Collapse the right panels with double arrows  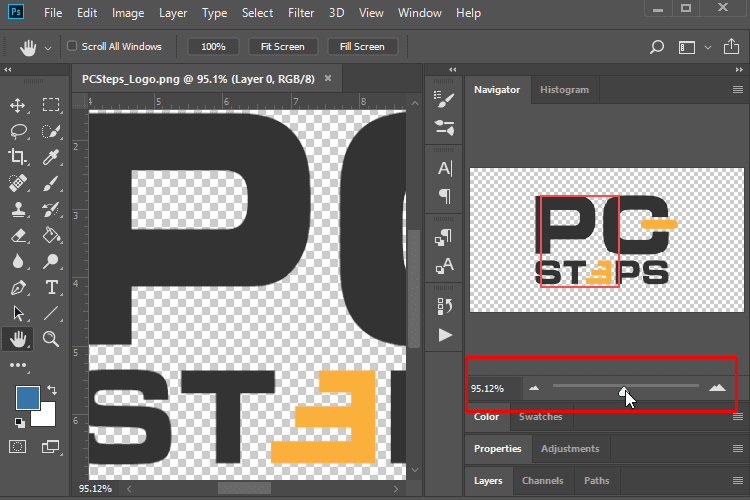739,69
